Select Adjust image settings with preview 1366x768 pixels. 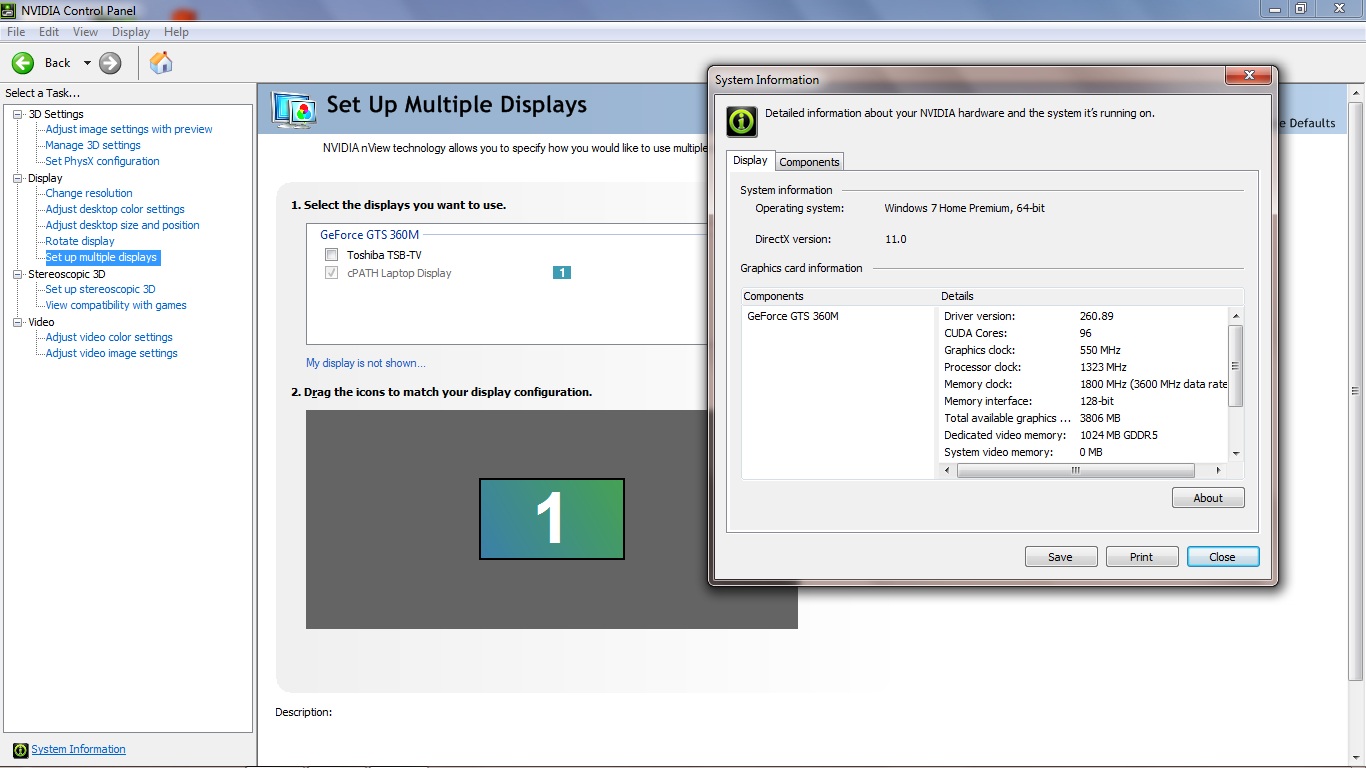129,129
